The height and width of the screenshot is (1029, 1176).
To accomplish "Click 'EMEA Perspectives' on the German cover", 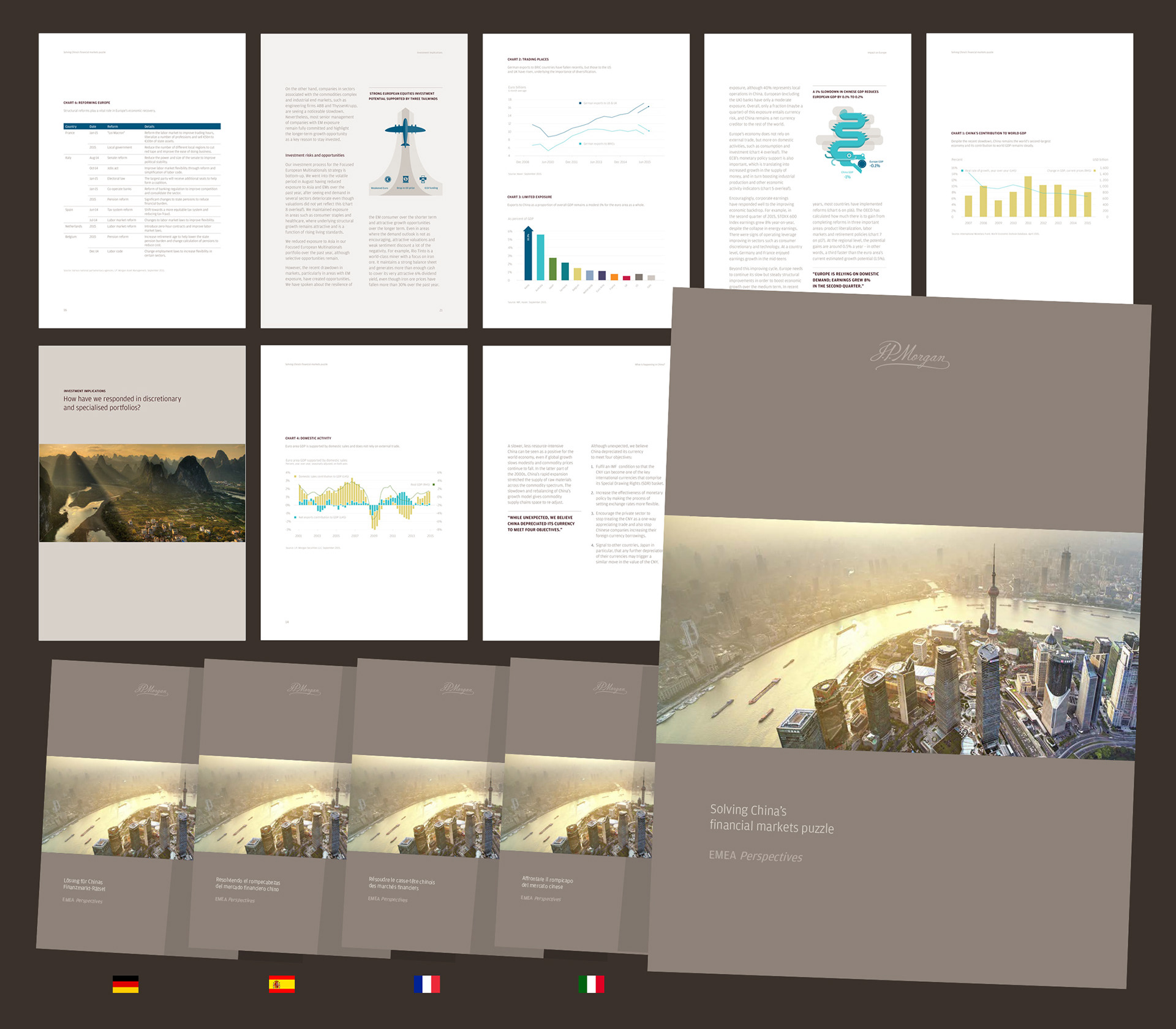I will click(83, 900).
